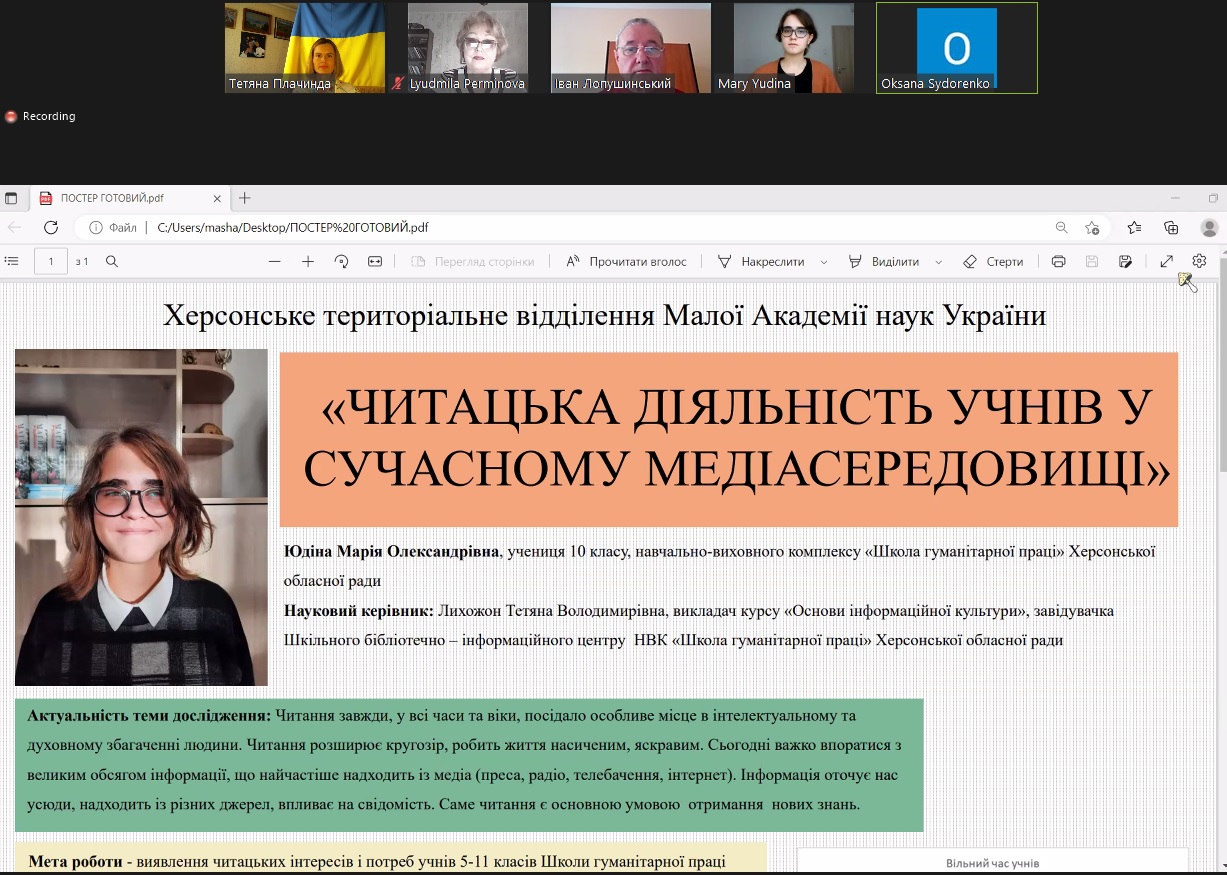The image size is (1227, 875).
Task: Save the PDF file
Action: (x=1092, y=261)
